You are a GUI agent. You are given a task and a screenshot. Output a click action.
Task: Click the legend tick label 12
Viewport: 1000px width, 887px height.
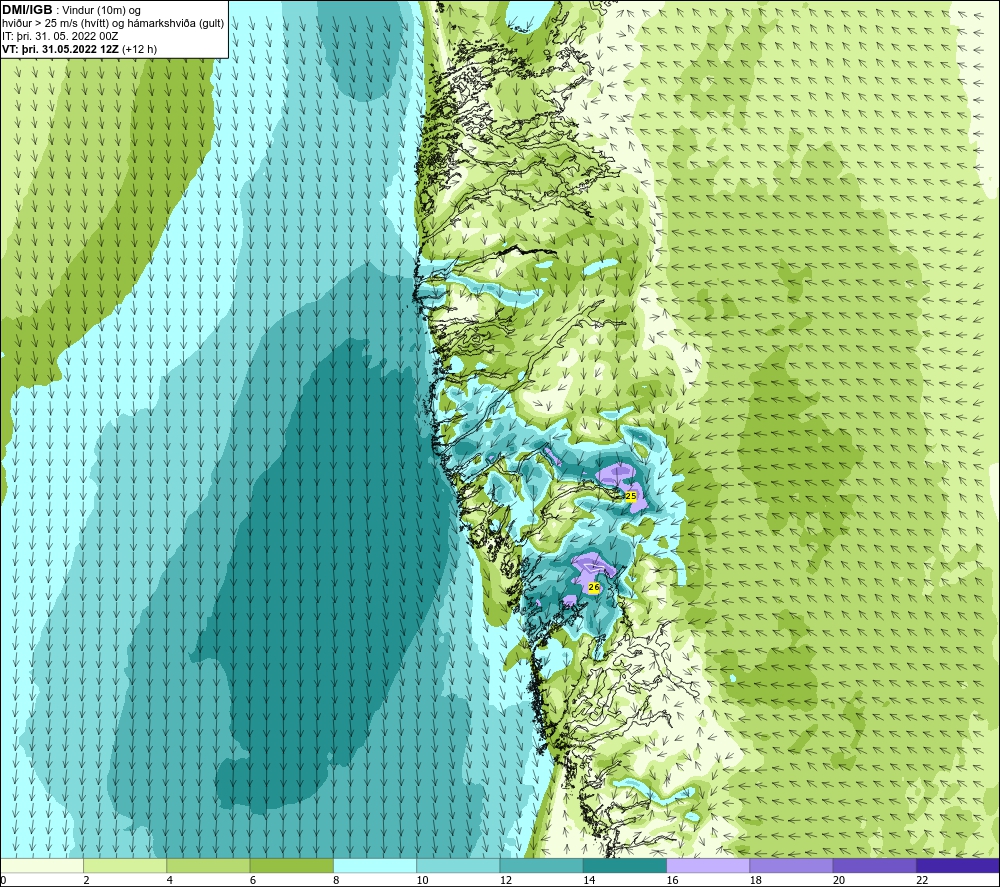506,880
